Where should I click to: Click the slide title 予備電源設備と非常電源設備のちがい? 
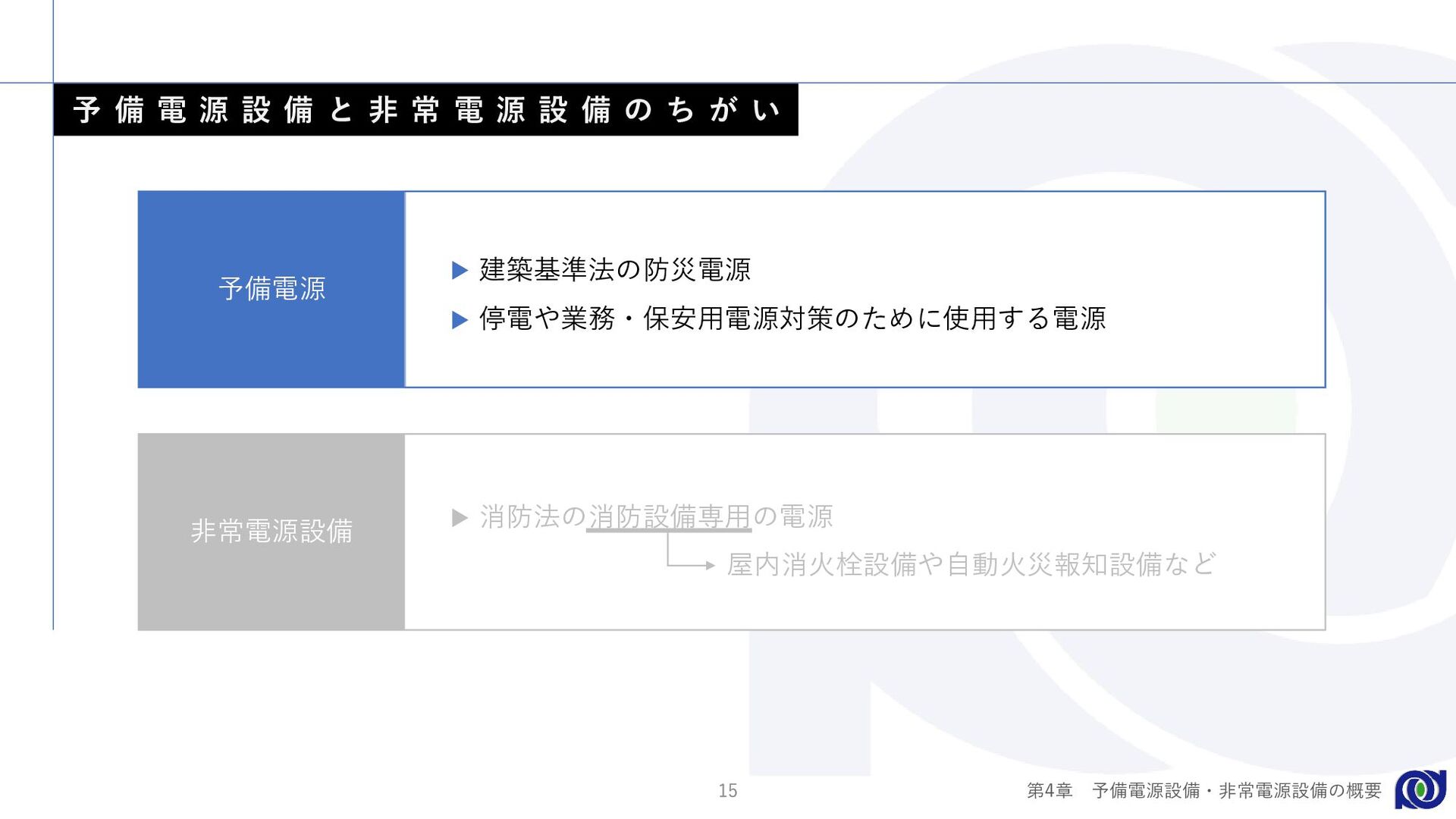pos(425,110)
